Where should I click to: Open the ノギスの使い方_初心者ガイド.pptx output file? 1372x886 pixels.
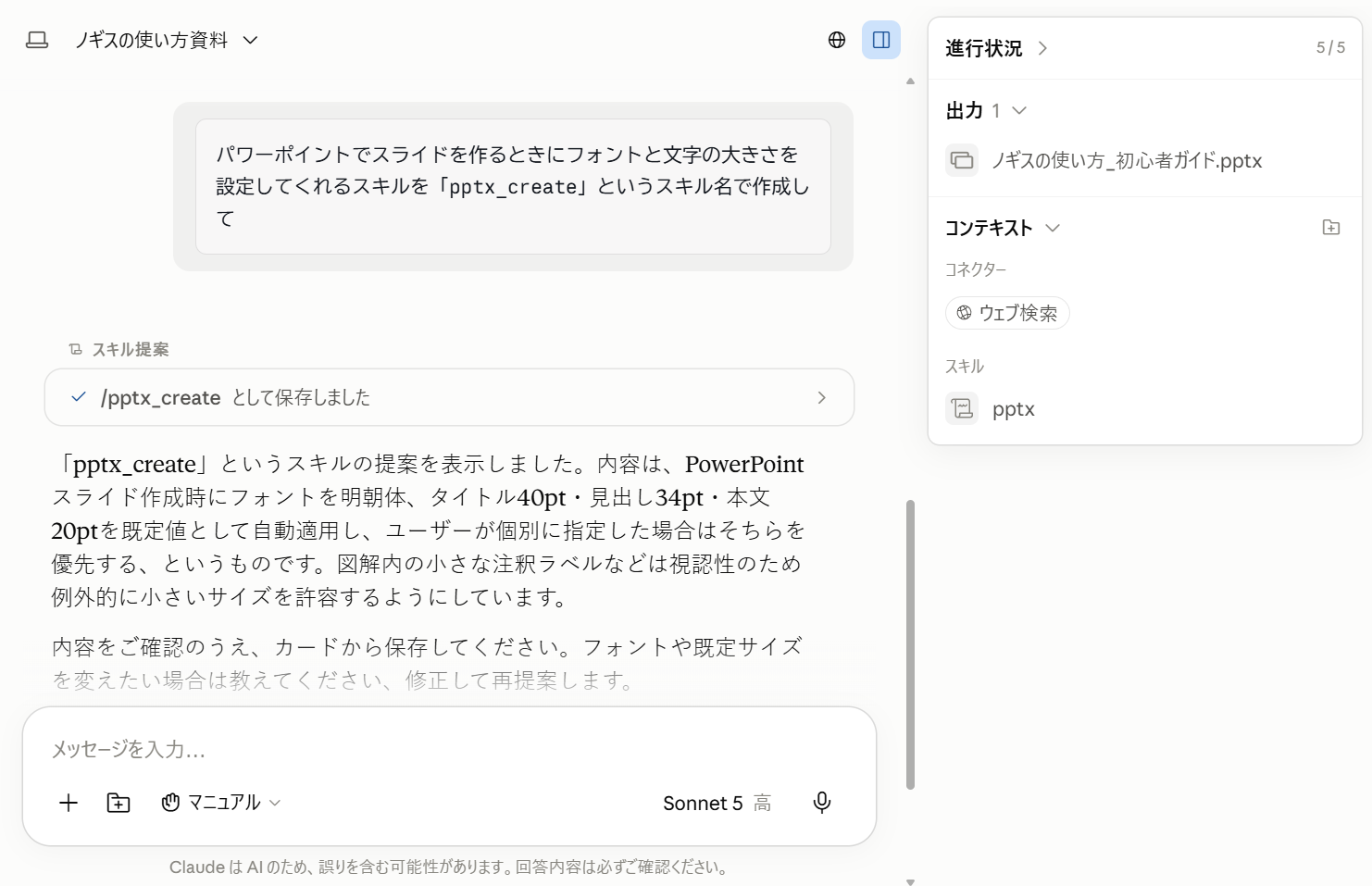point(1126,160)
